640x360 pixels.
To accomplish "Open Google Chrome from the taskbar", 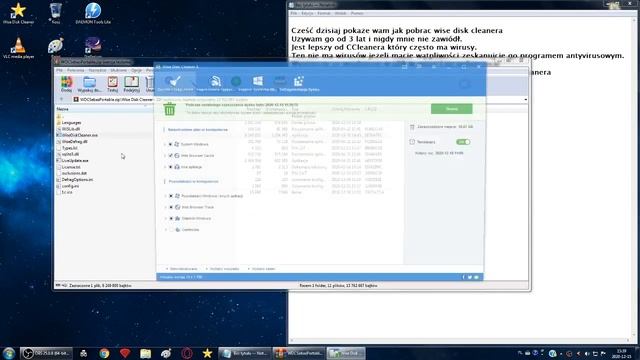I will [x=104, y=353].
